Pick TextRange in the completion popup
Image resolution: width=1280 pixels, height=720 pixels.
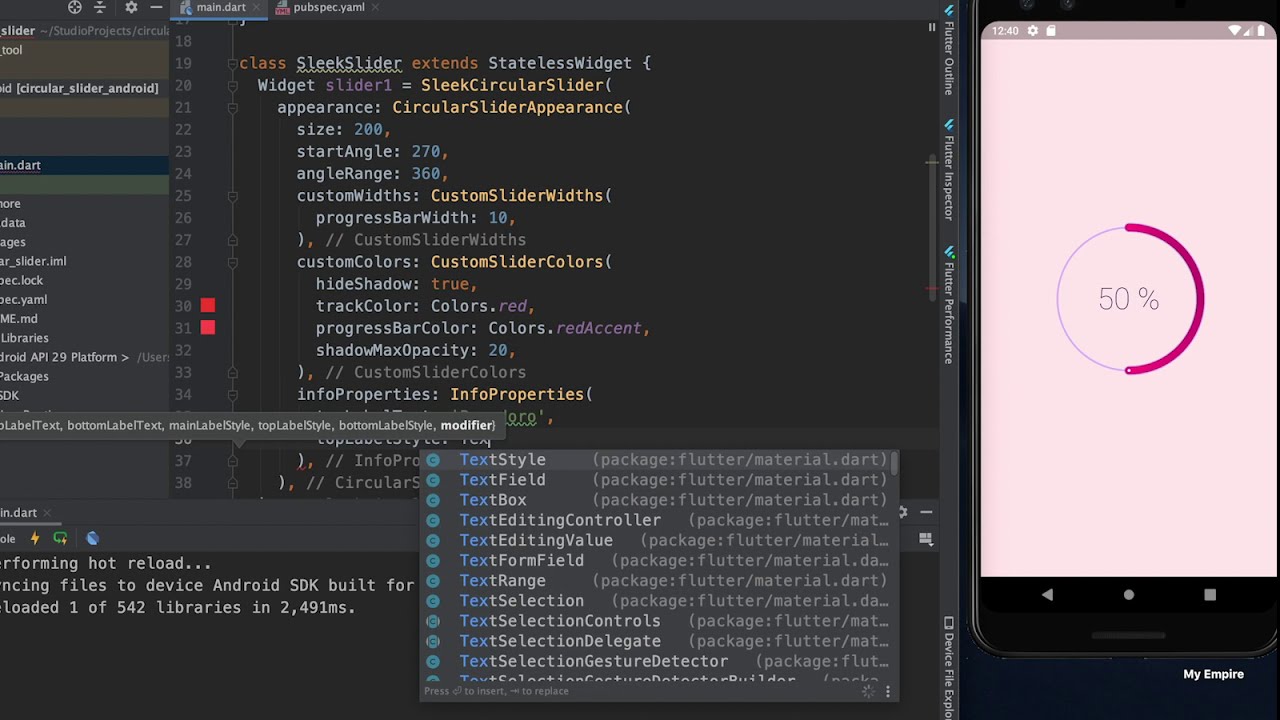[658, 581]
